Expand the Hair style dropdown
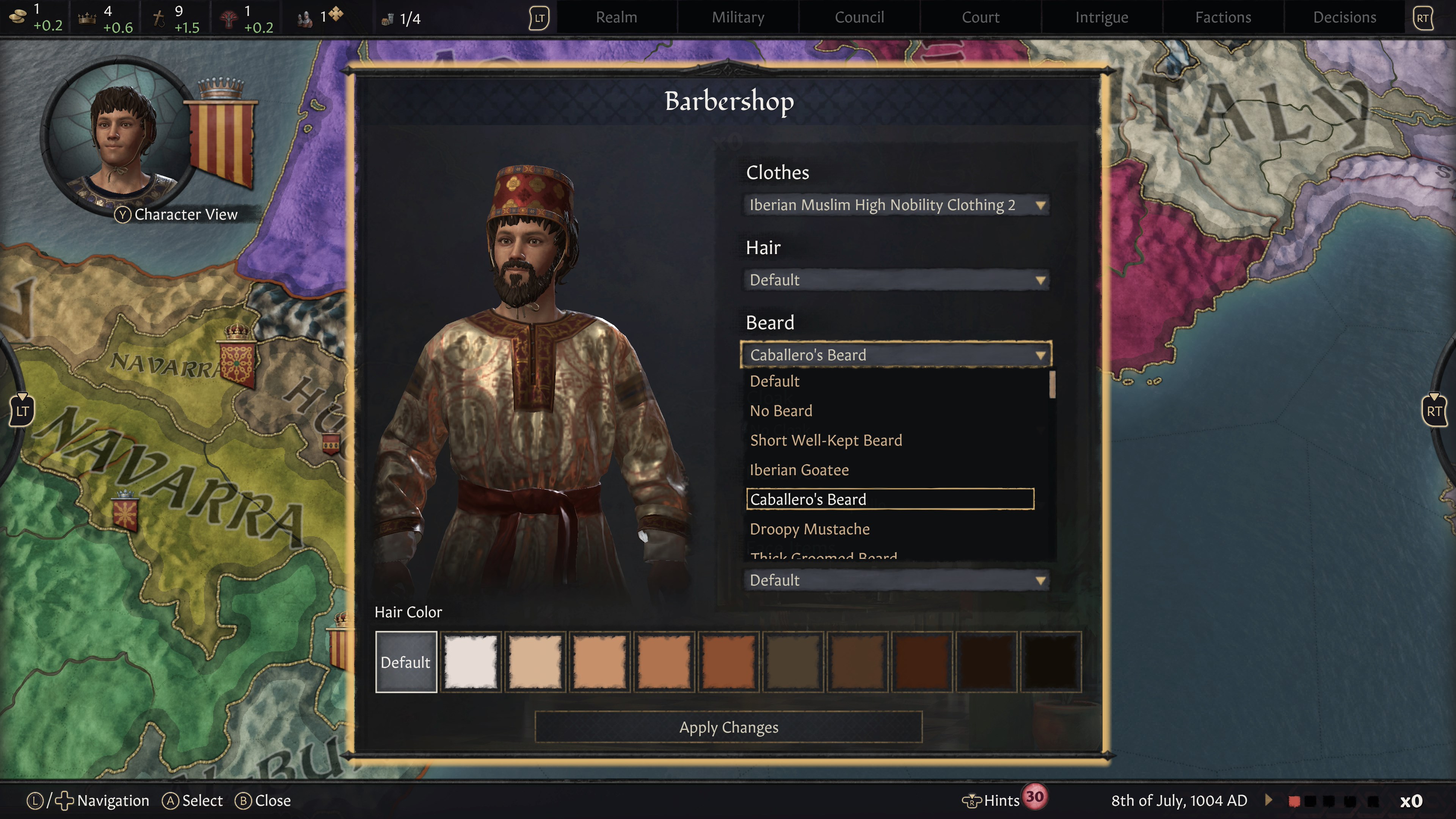The width and height of the screenshot is (1456, 819). coord(896,280)
